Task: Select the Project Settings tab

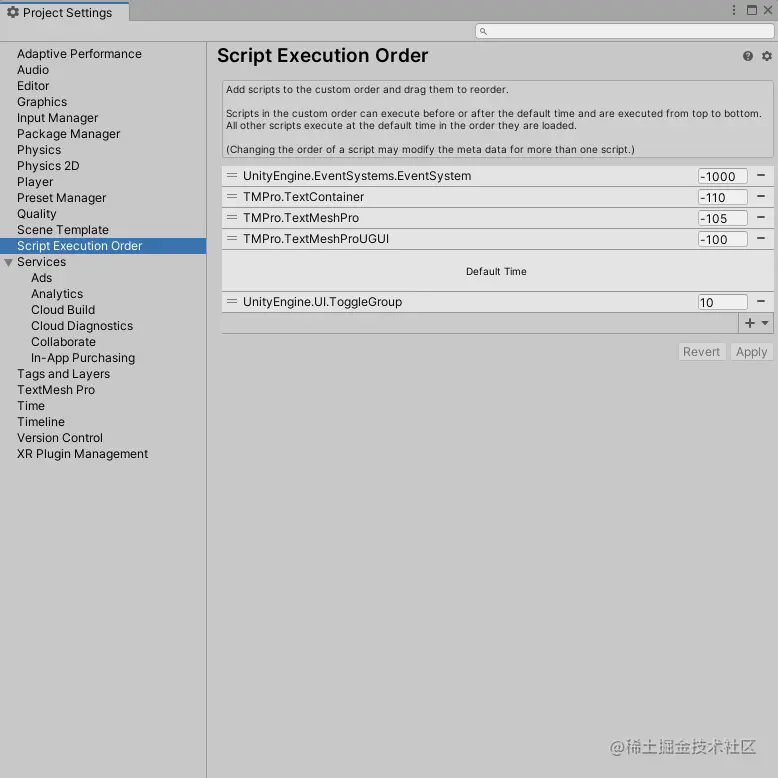Action: pos(65,12)
